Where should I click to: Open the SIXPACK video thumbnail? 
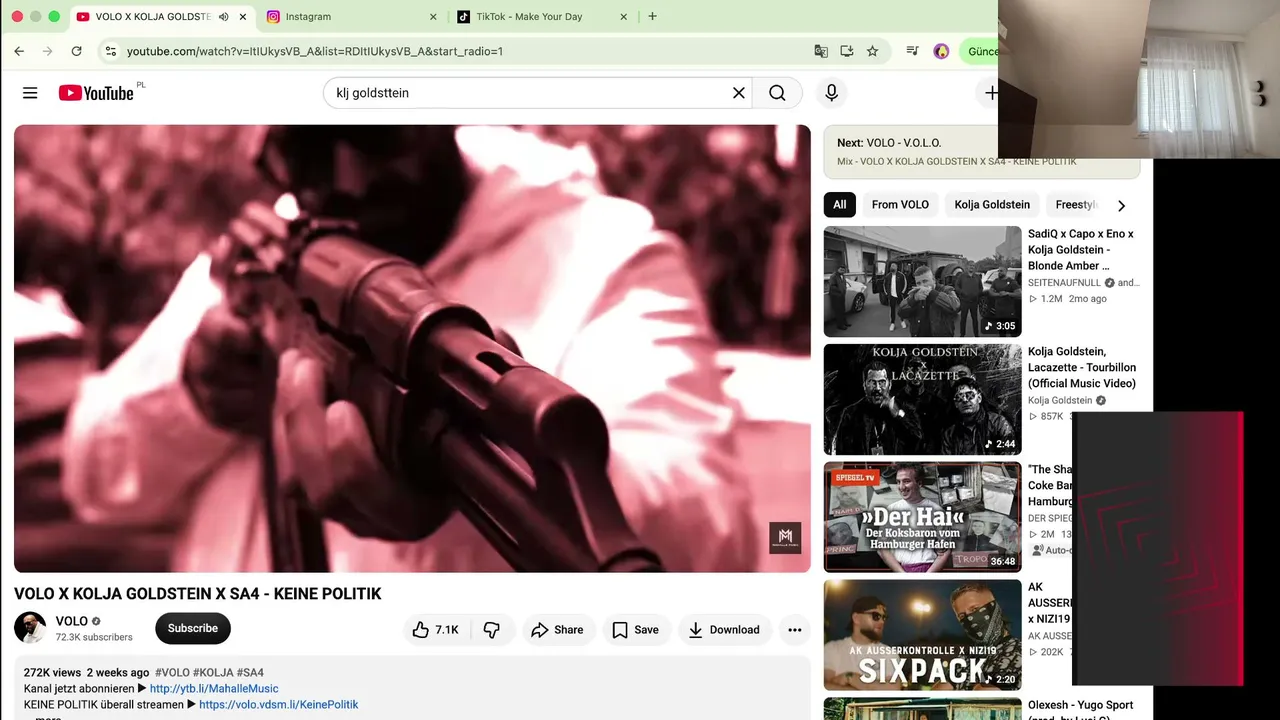click(x=922, y=635)
